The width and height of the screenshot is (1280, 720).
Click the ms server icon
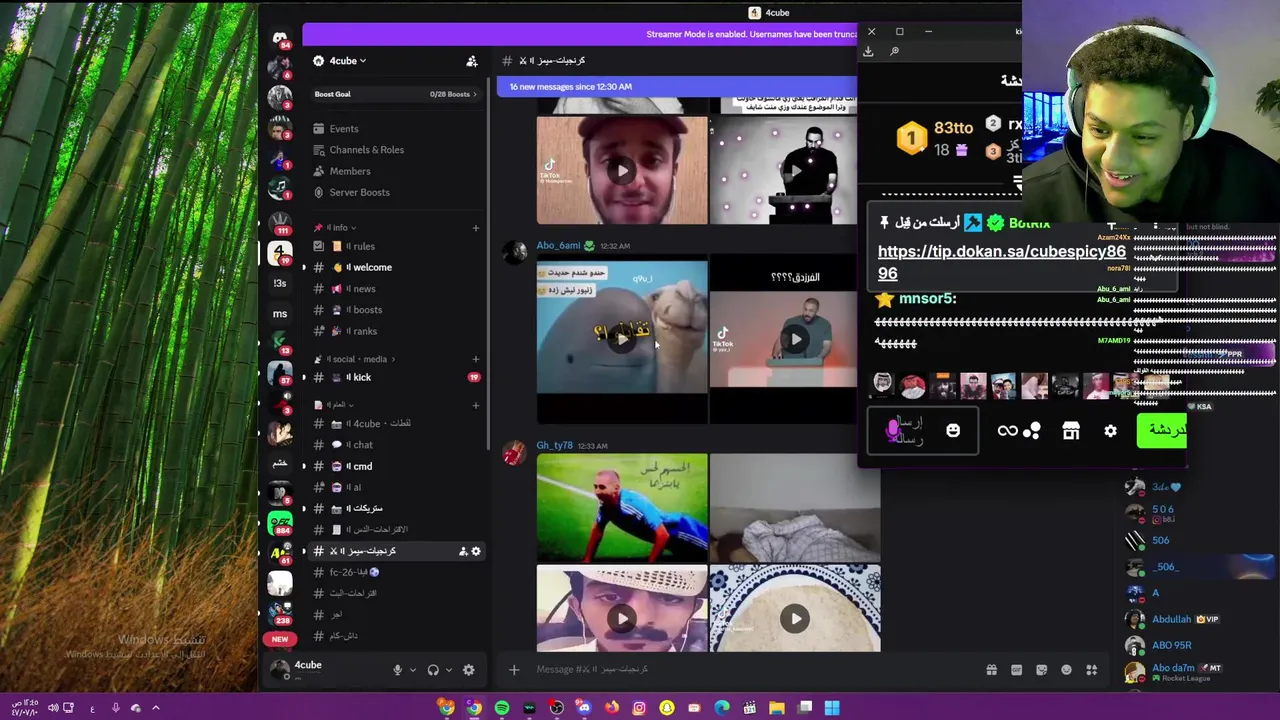[280, 314]
